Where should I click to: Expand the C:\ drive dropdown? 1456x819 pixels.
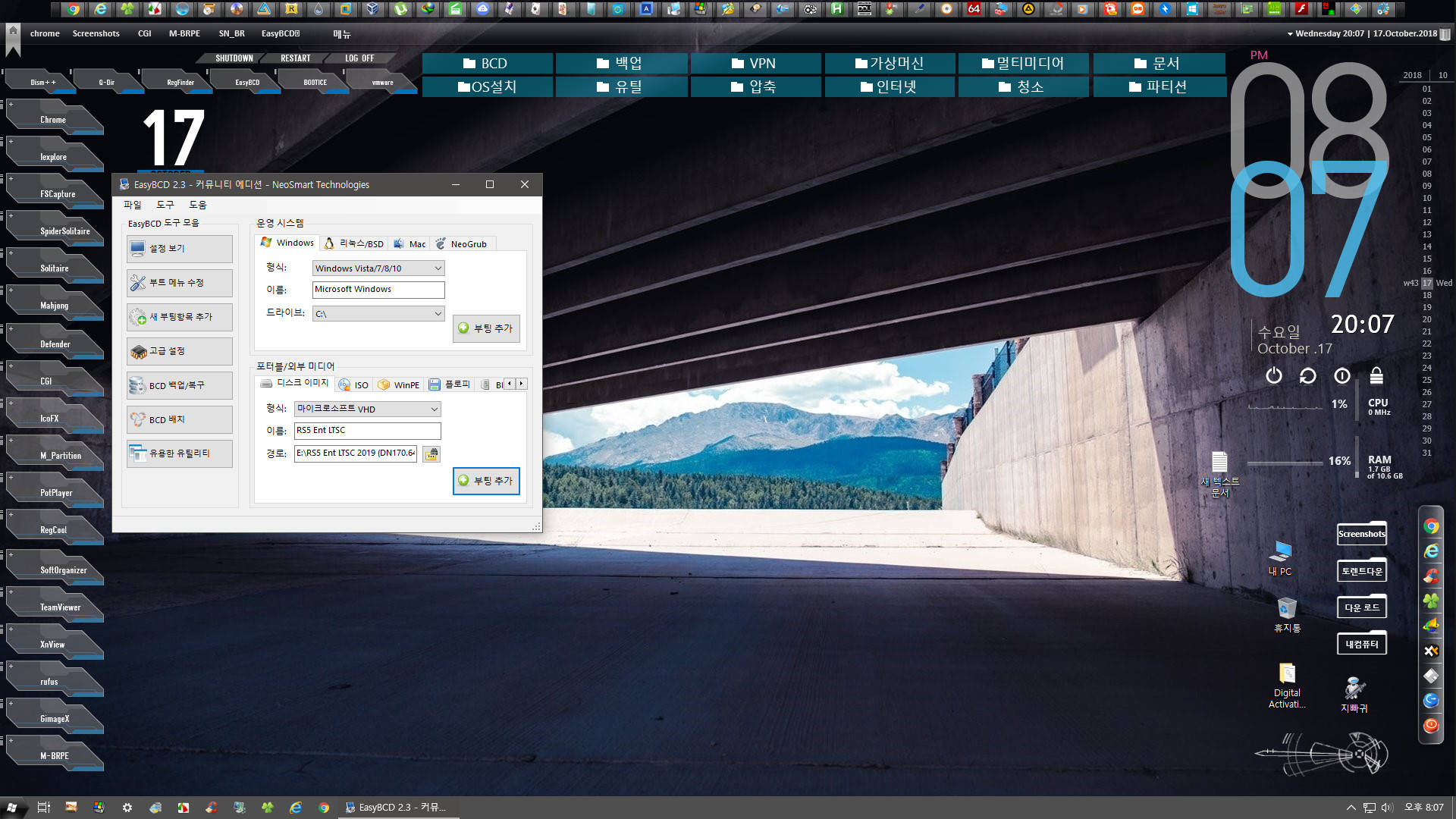point(378,314)
